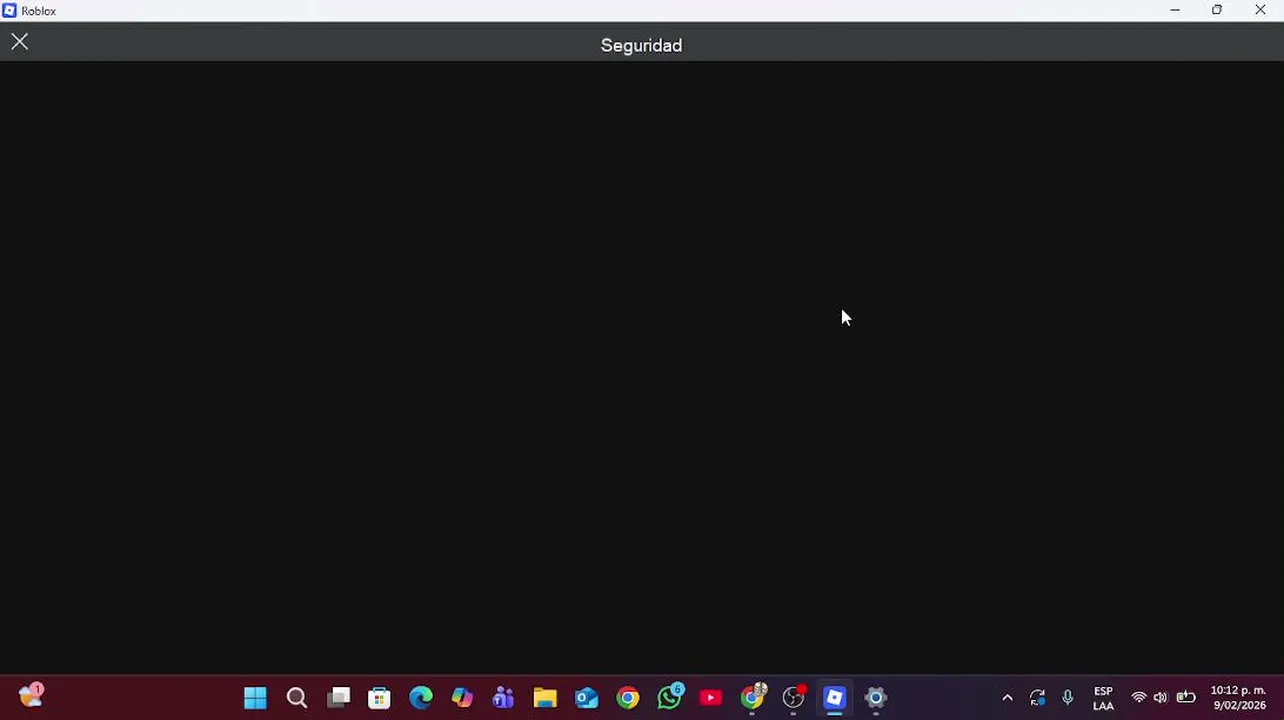The width and height of the screenshot is (1284, 720).
Task: Open the OBS Studio recording icon
Action: [x=794, y=697]
